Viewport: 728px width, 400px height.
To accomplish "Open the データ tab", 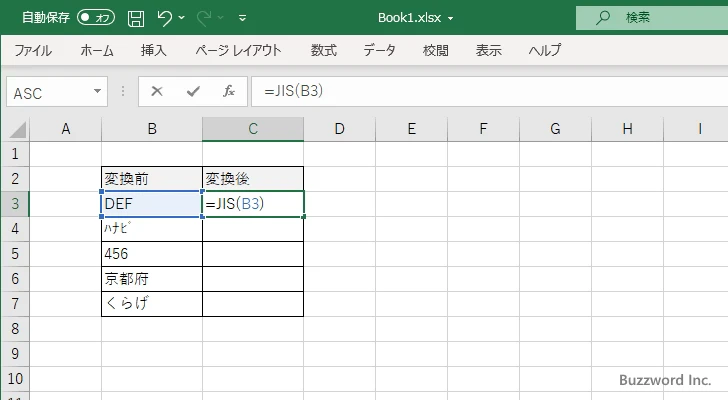I will tap(379, 50).
